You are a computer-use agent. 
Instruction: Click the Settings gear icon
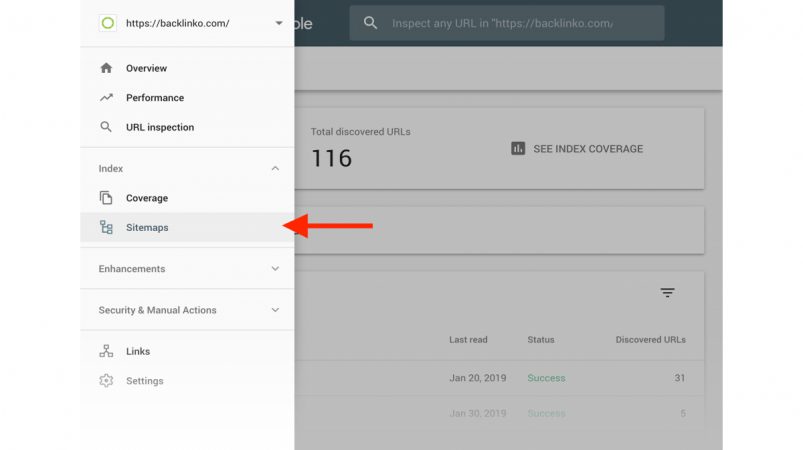pos(106,380)
